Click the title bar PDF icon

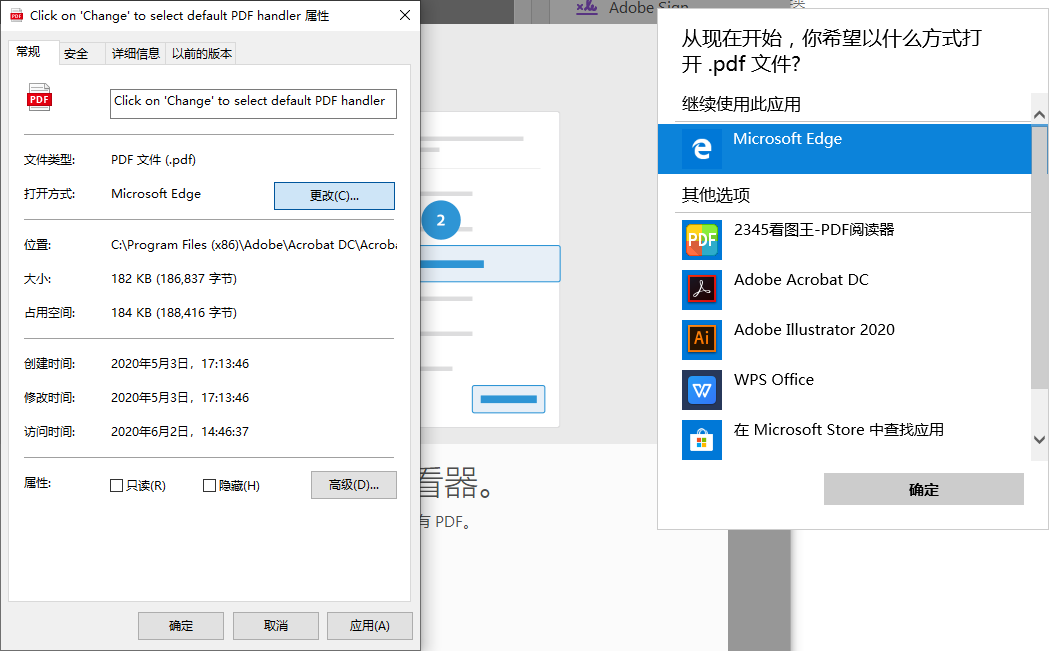tap(16, 15)
